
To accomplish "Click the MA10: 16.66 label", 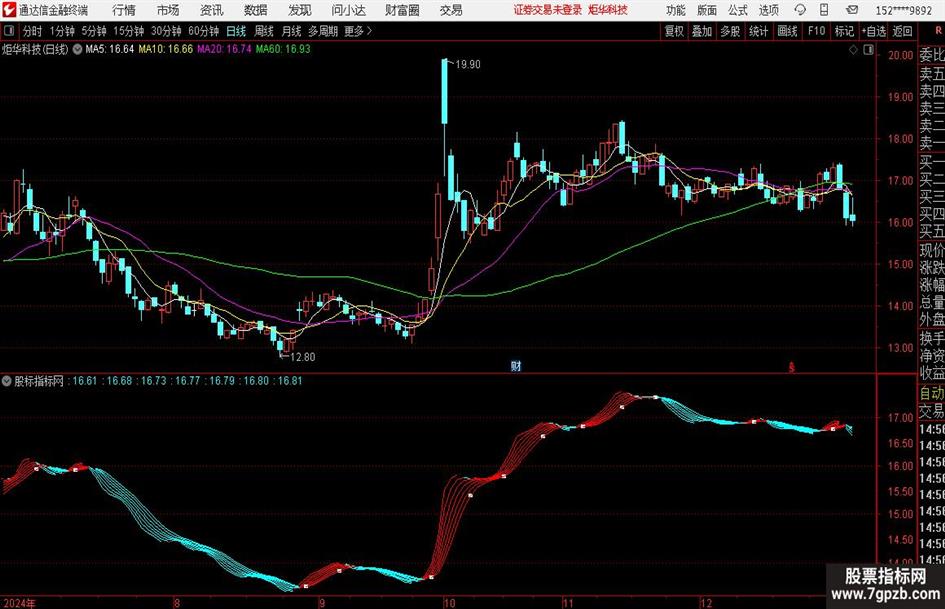I will [x=166, y=49].
